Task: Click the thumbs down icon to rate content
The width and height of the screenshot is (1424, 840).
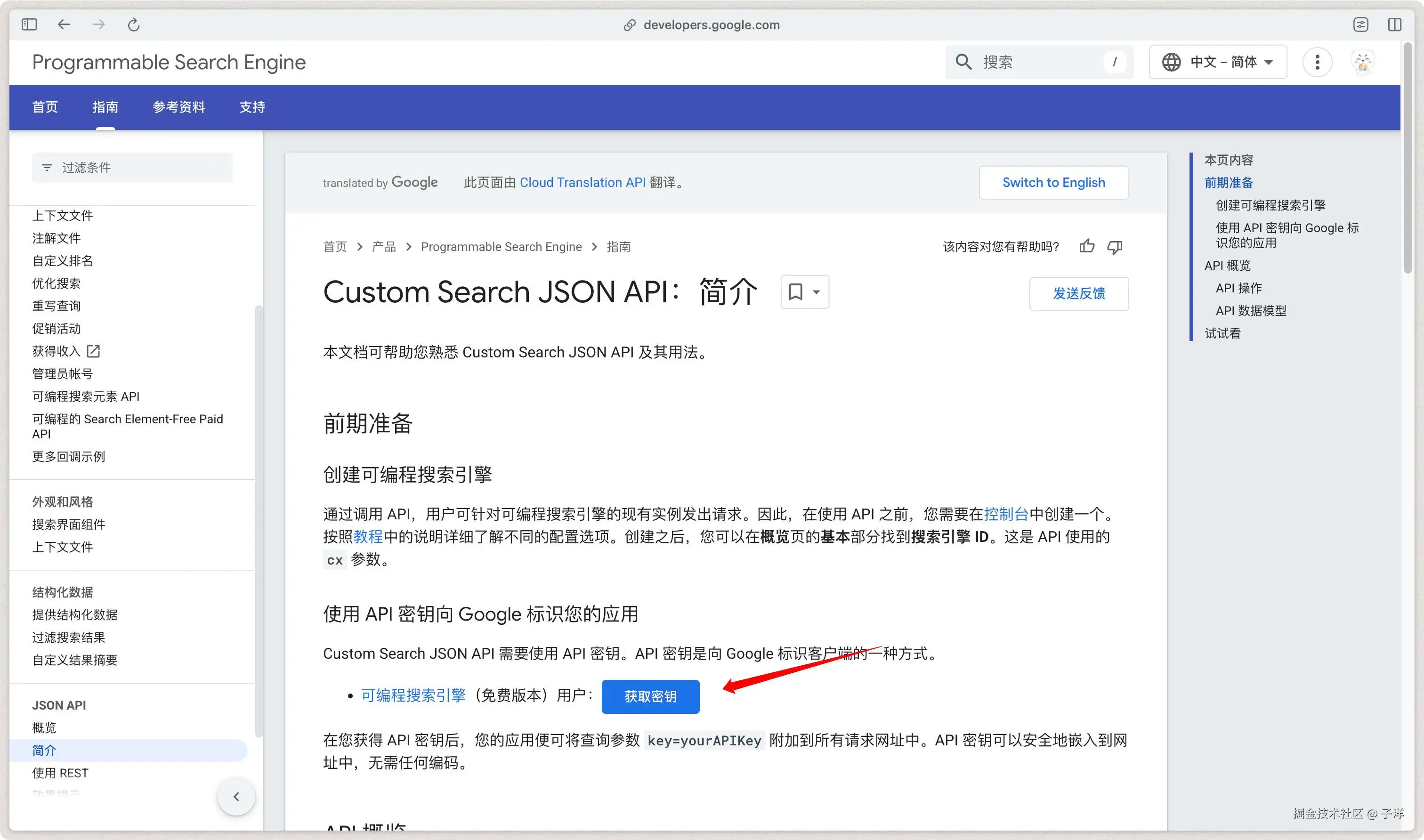Action: 1115,247
